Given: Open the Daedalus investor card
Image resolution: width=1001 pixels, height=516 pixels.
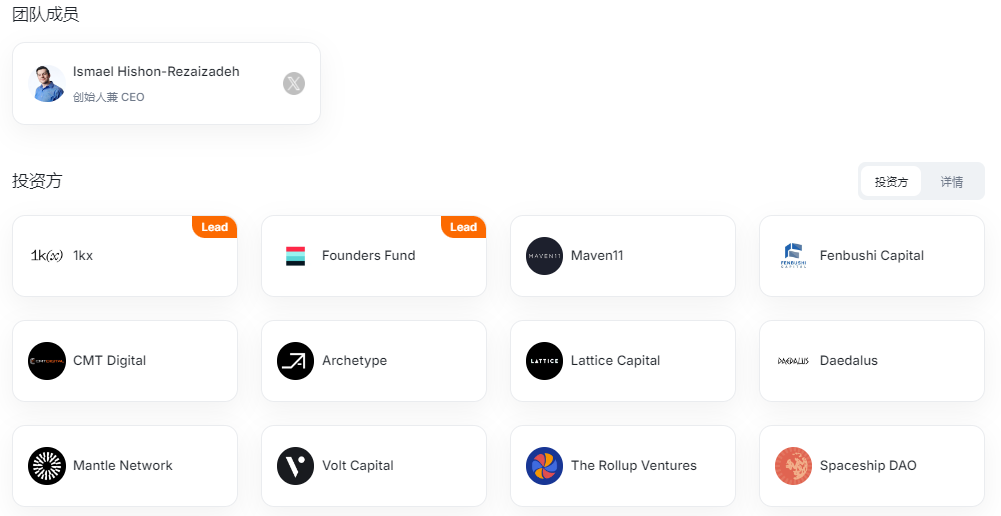Looking at the screenshot, I should pyautogui.click(x=872, y=361).
